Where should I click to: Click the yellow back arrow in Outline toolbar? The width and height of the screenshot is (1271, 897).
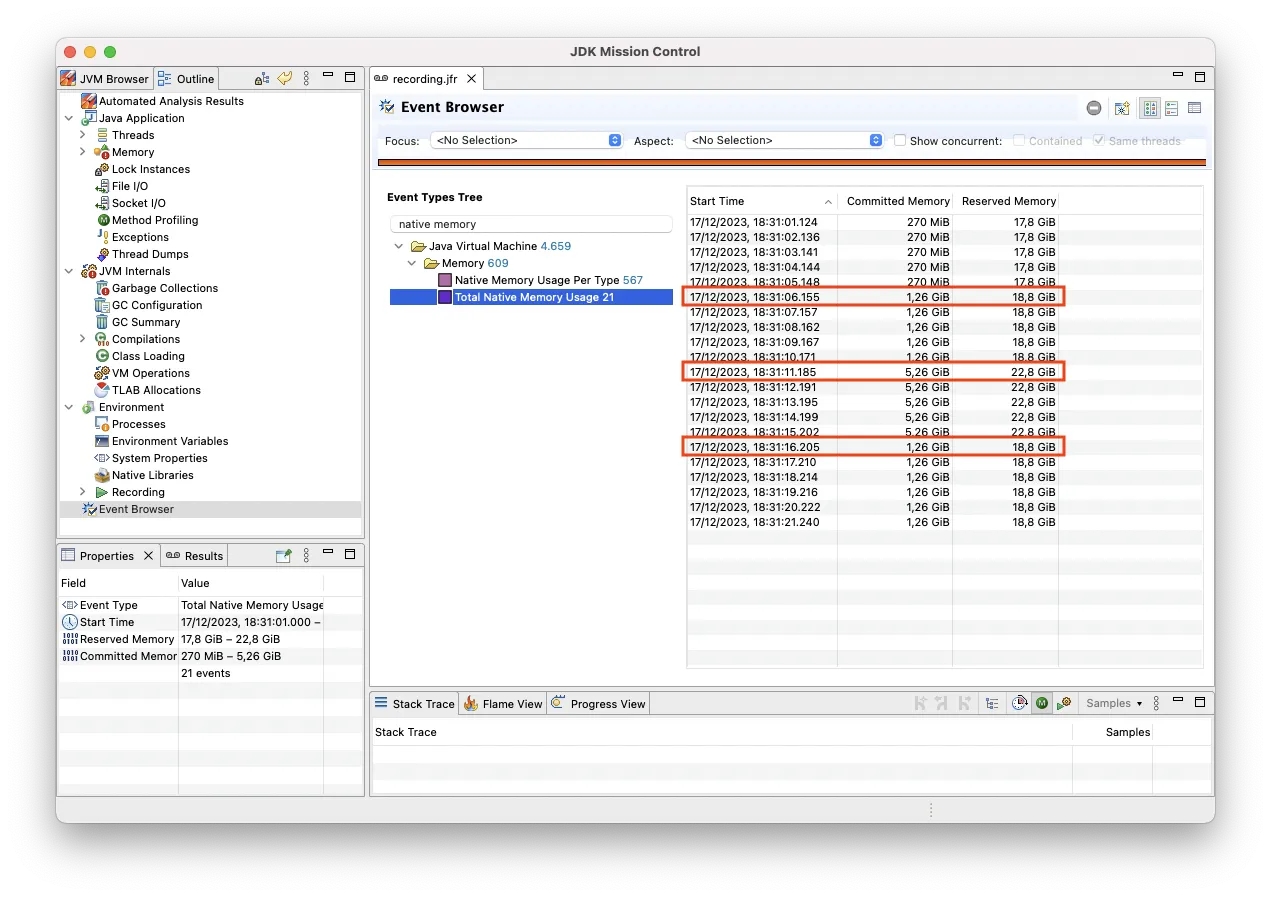pyautogui.click(x=285, y=78)
